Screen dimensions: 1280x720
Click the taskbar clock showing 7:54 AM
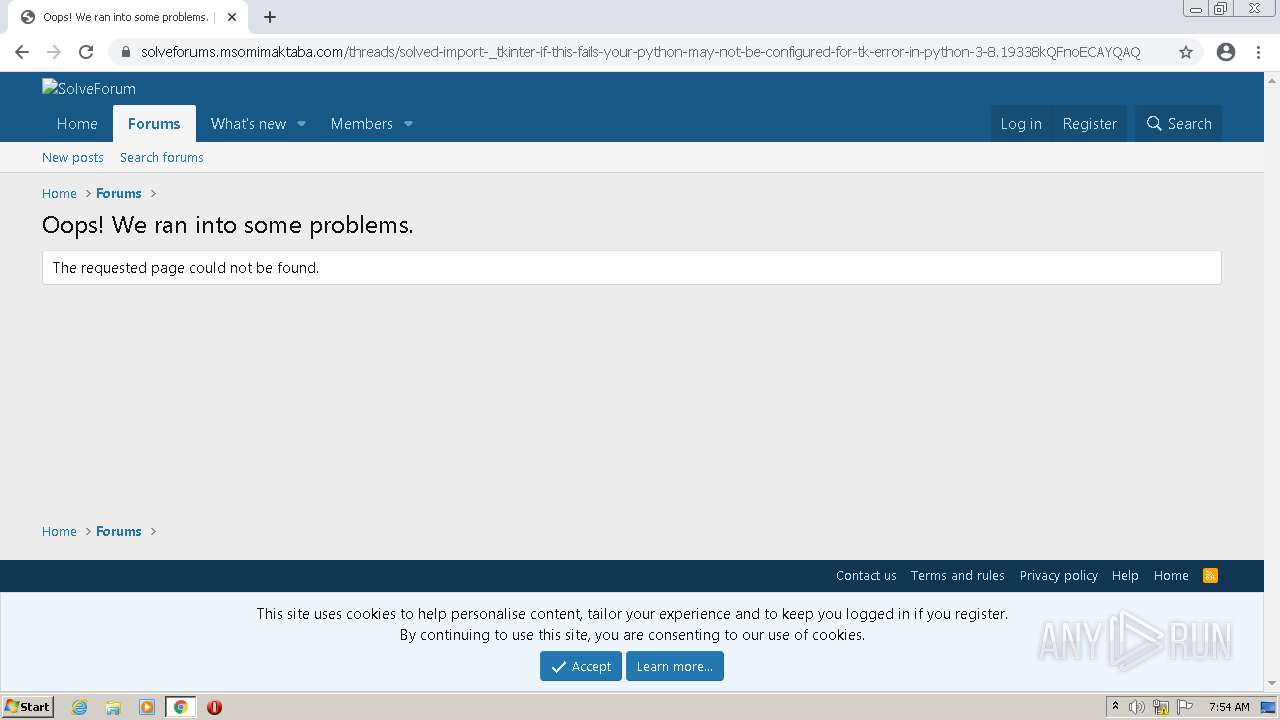pos(1229,707)
